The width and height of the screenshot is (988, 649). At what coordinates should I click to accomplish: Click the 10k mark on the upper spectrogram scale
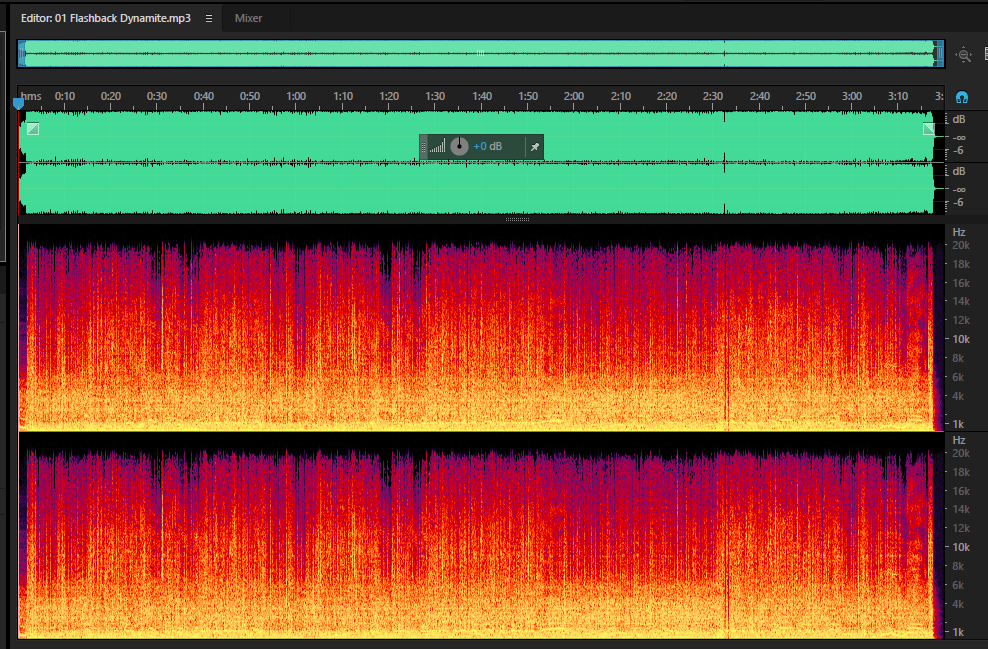coord(961,339)
